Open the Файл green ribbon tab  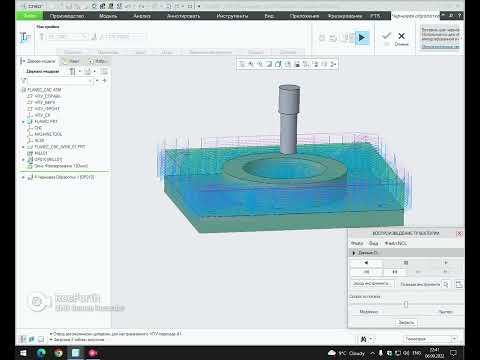pyautogui.click(x=29, y=15)
